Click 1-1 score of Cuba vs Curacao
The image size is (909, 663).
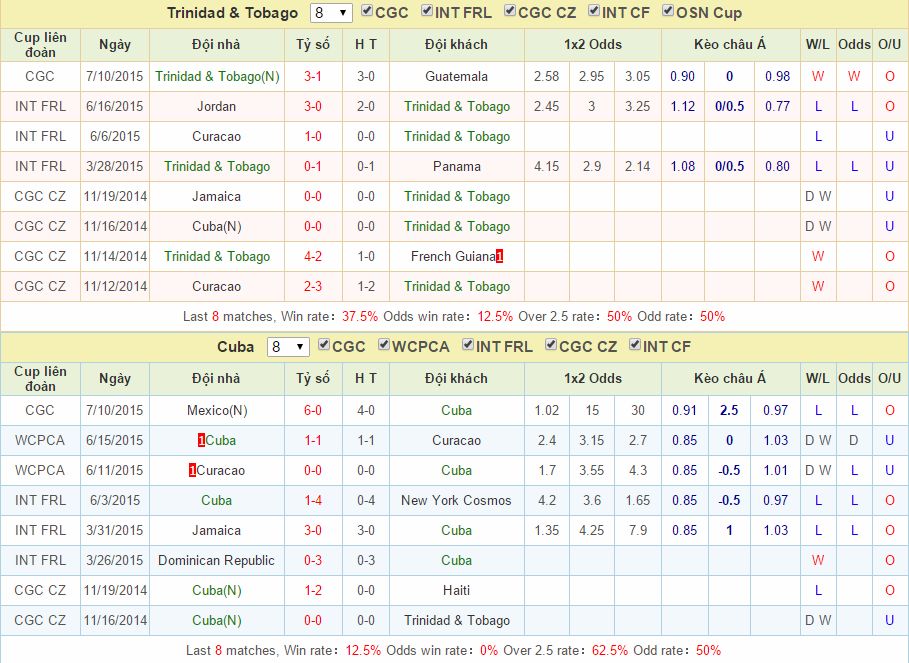pos(313,440)
